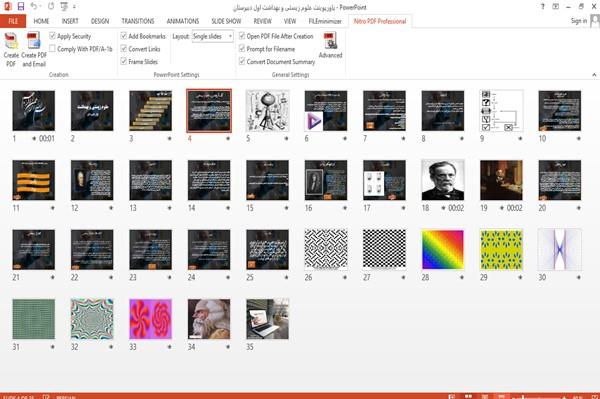Click the Repeat/Redo icon in the quick access toolbar

coord(51,7)
